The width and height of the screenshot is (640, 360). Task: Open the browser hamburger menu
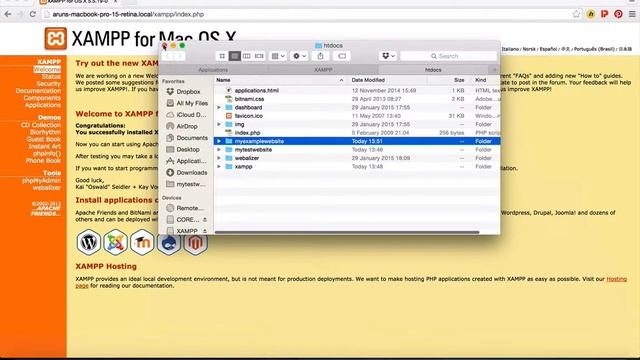click(632, 14)
